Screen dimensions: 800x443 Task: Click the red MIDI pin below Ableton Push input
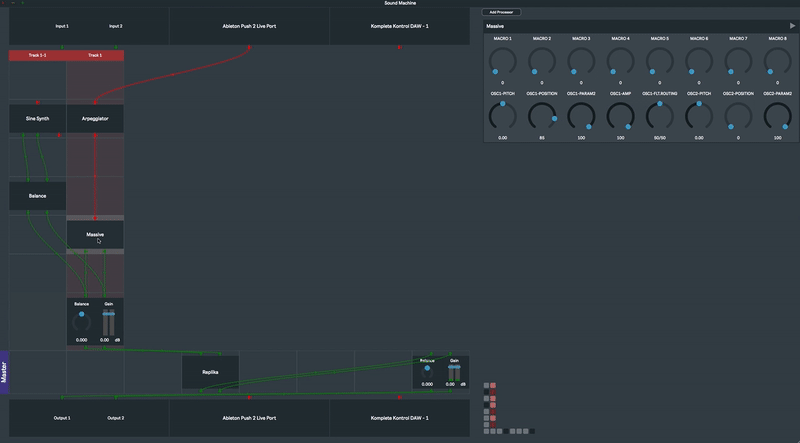249,47
